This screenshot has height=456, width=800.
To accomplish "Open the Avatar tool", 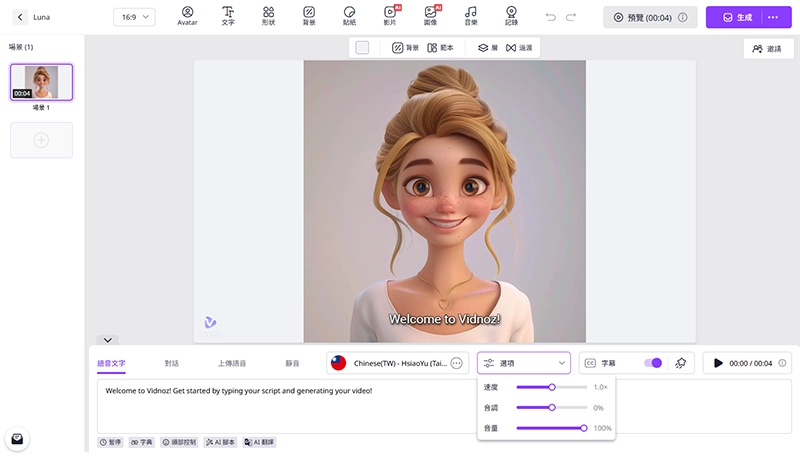I will pyautogui.click(x=187, y=16).
